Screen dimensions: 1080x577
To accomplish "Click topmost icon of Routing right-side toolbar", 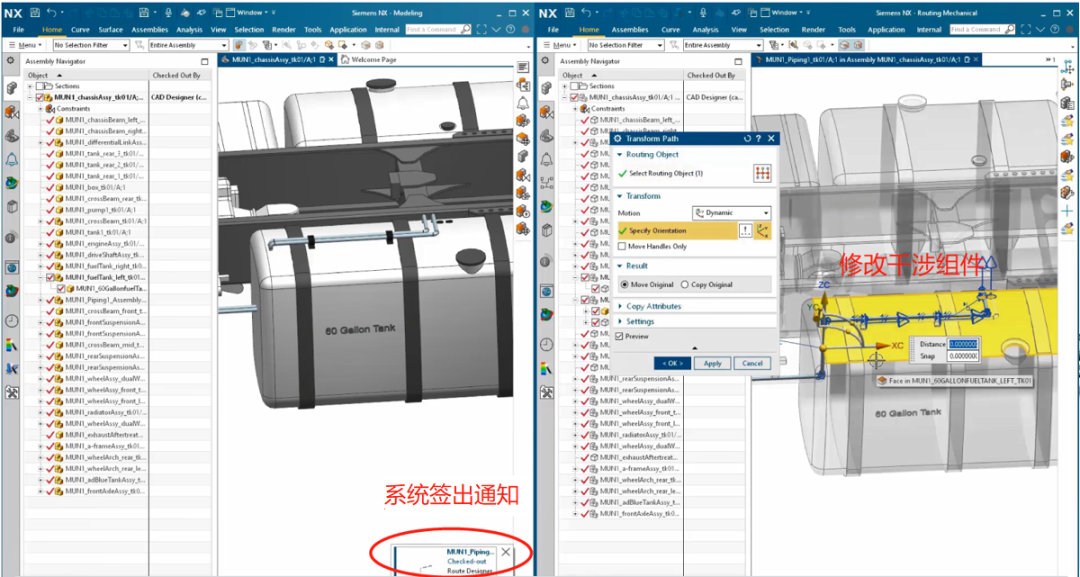I will (1068, 67).
